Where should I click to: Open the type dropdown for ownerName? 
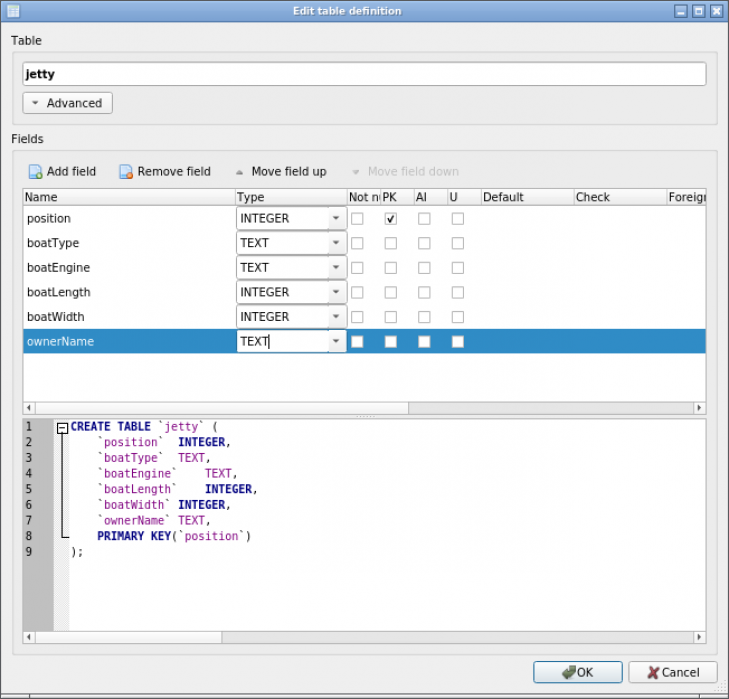tap(336, 342)
